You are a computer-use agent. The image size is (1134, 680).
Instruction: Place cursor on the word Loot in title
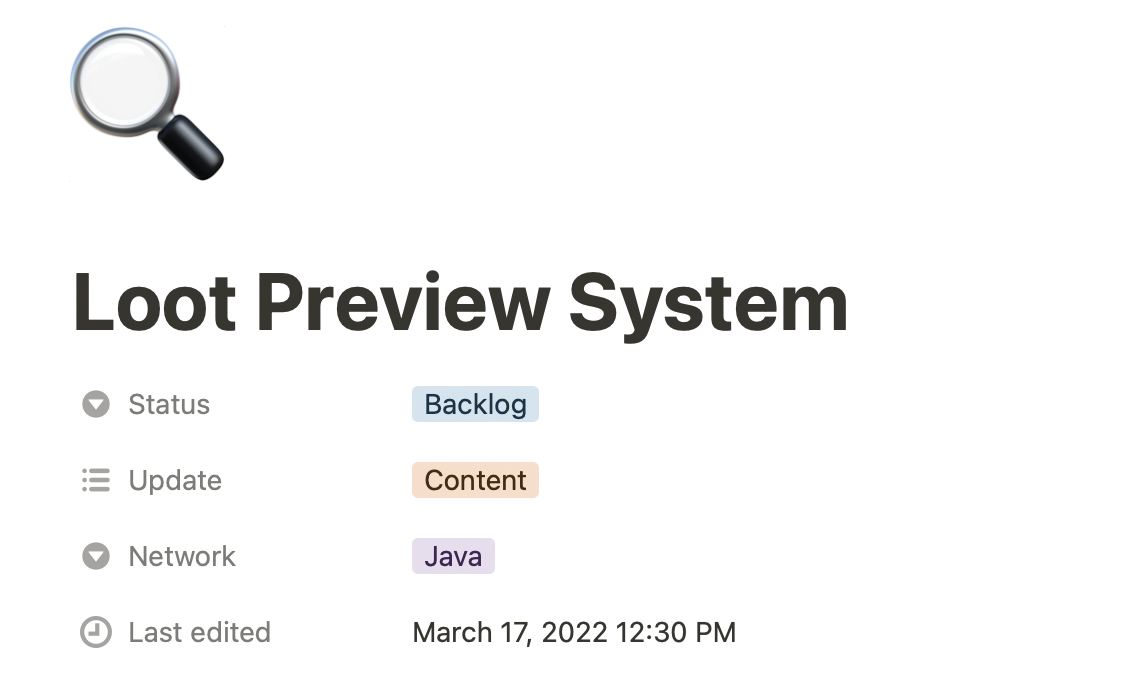pyautogui.click(x=154, y=302)
